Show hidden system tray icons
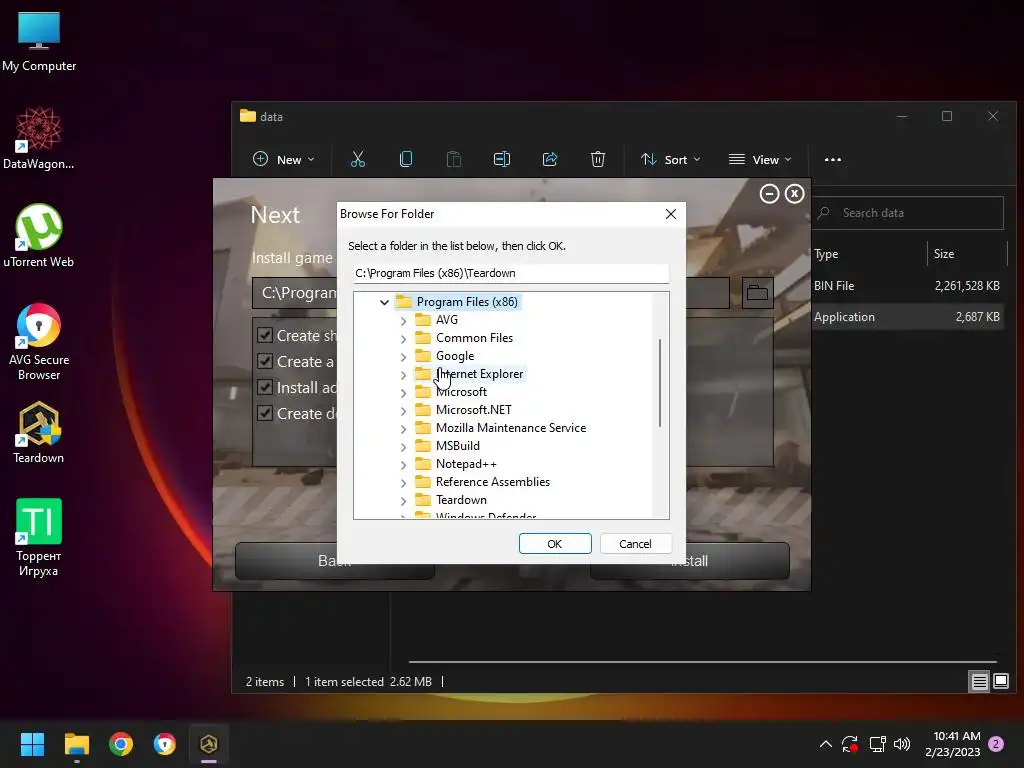Image resolution: width=1024 pixels, height=768 pixels. pos(825,744)
